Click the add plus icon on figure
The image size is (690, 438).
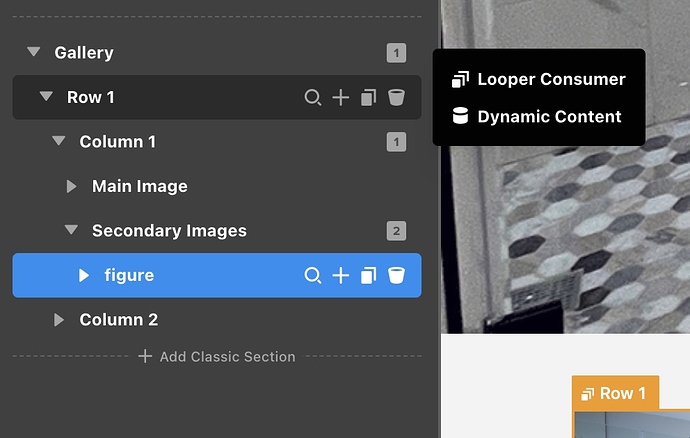pyautogui.click(x=341, y=275)
